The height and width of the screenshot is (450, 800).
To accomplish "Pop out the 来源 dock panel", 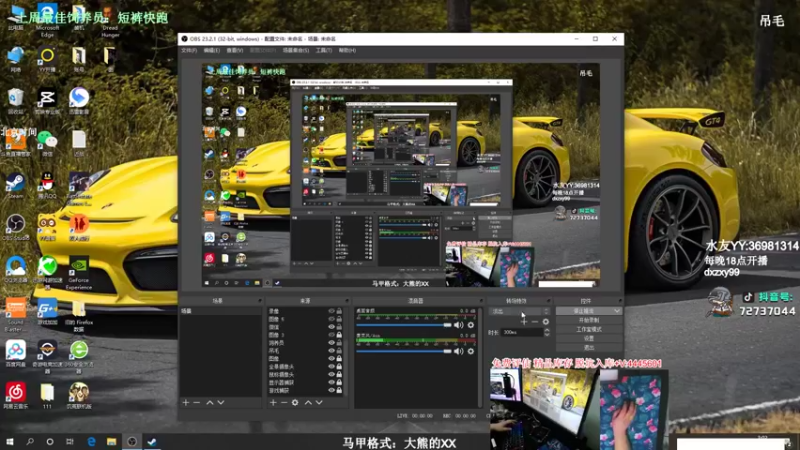I will pos(347,301).
